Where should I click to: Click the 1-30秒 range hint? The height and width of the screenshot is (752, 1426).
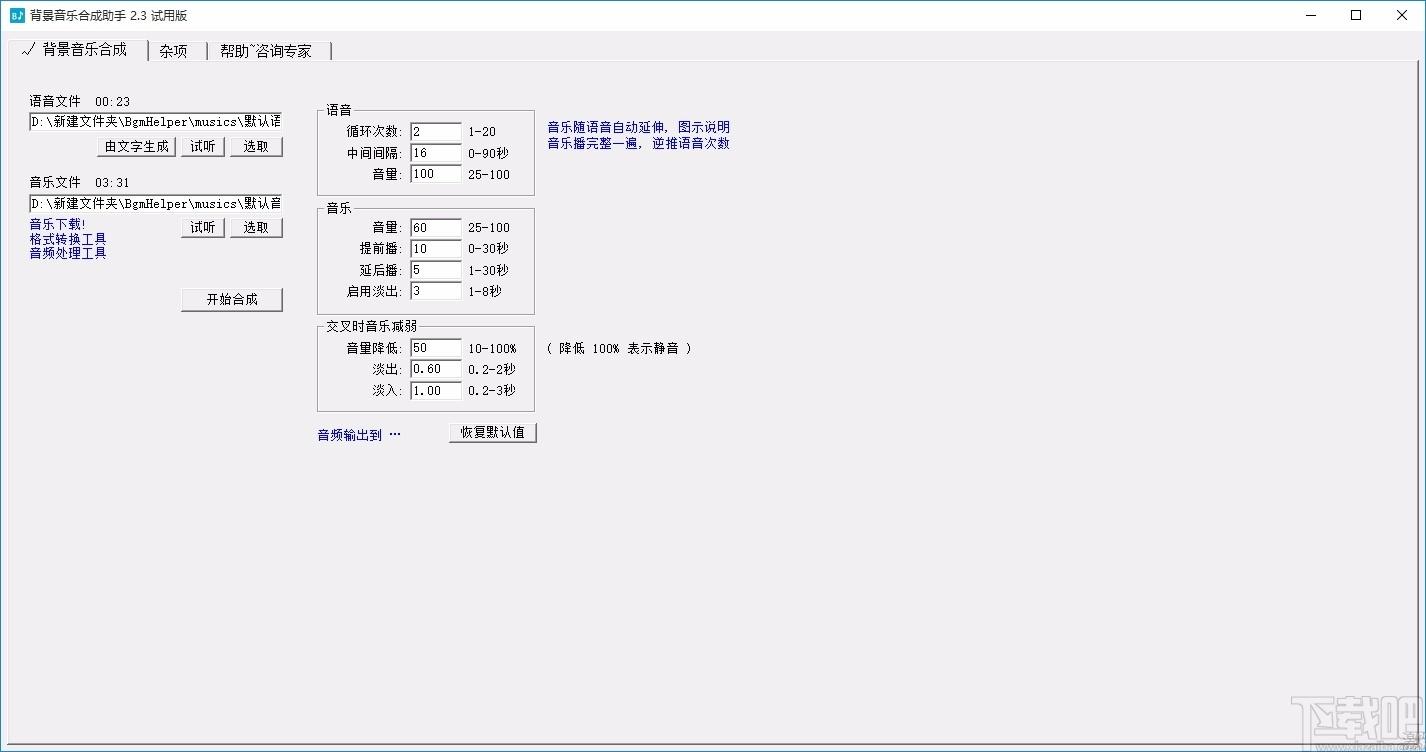488,270
